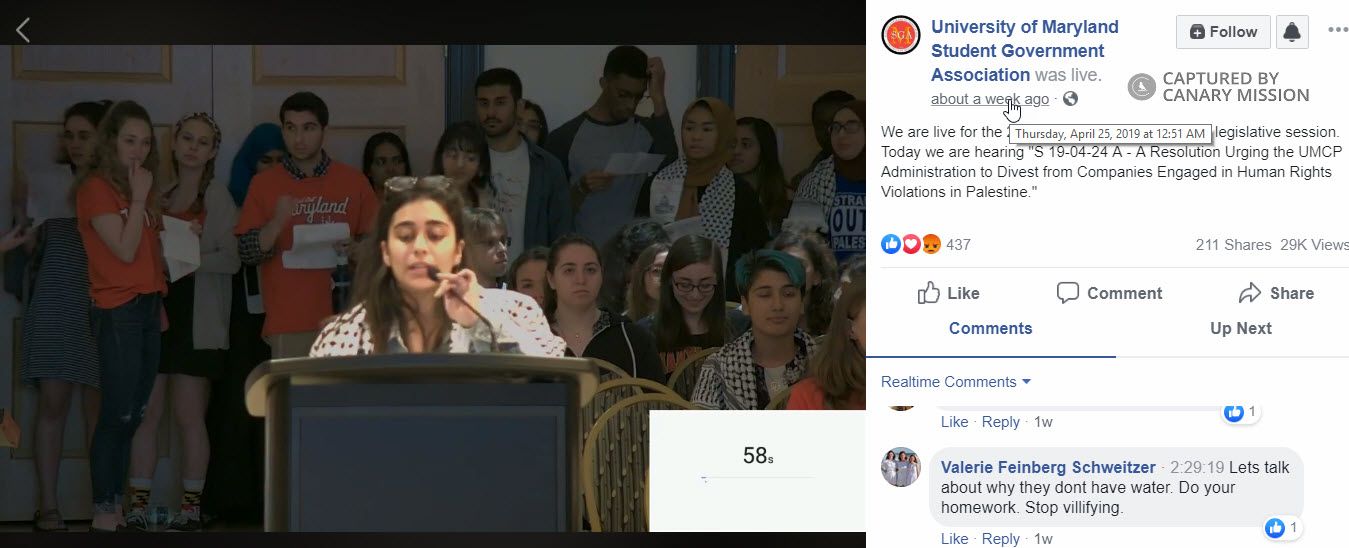Click the 'about a week ago' timestamp
The image size is (1349, 548).
pos(990,99)
